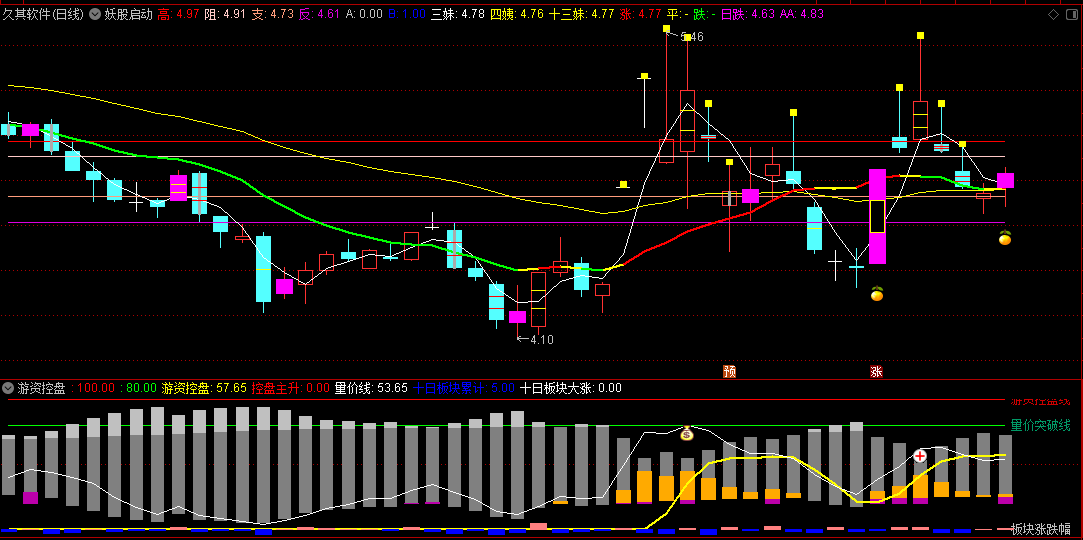Viewport: 1083px width, 540px height.
Task: Click the 反: 4.61 value
Action: [x=319, y=14]
